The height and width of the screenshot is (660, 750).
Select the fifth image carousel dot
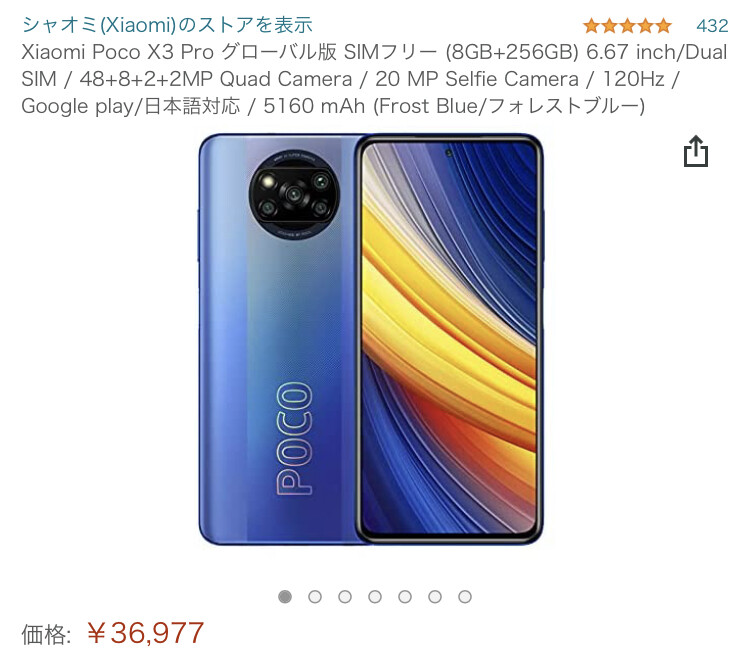(x=405, y=597)
